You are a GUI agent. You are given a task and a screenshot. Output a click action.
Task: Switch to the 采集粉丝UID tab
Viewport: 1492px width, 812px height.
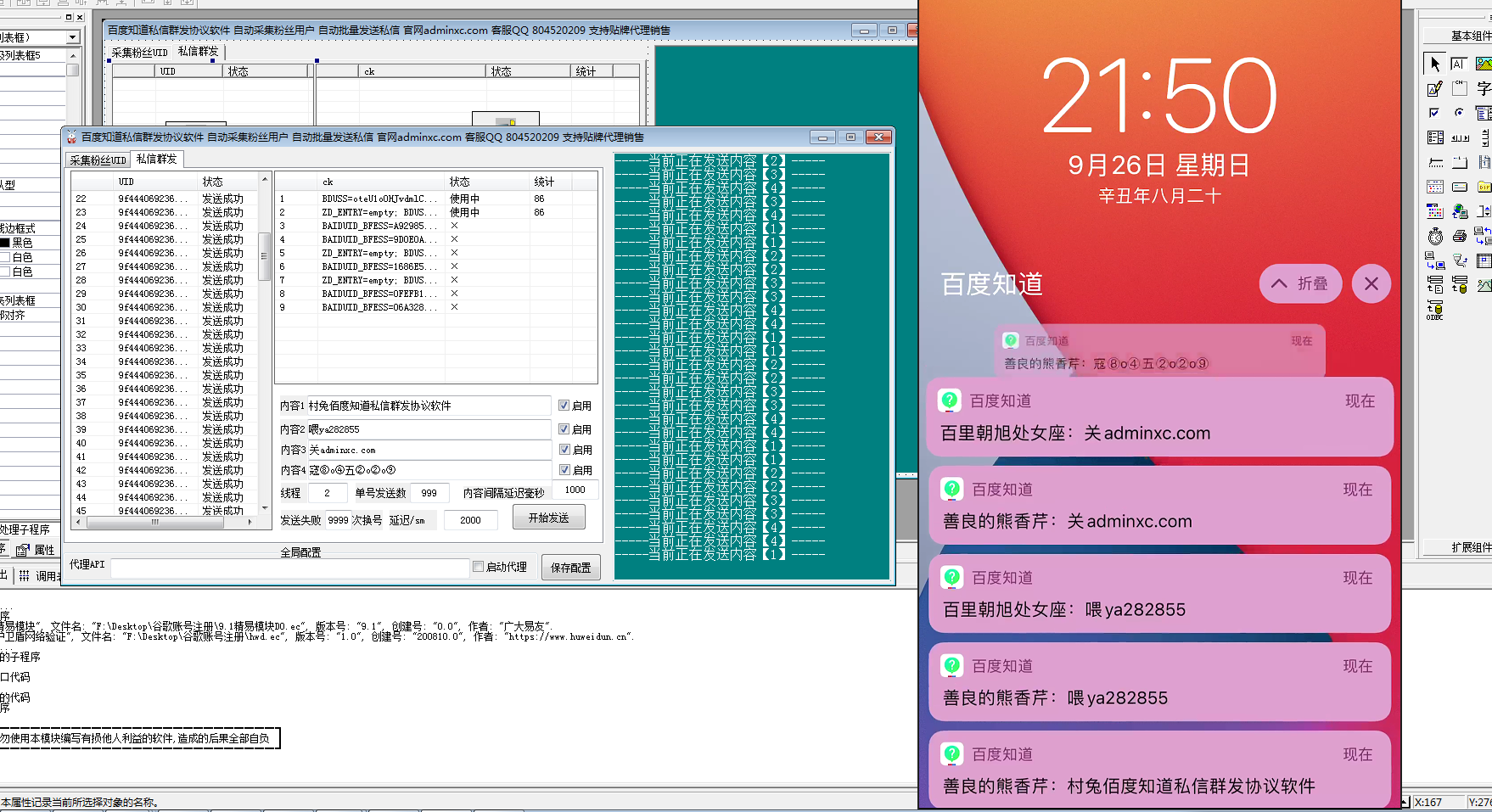pos(97,159)
